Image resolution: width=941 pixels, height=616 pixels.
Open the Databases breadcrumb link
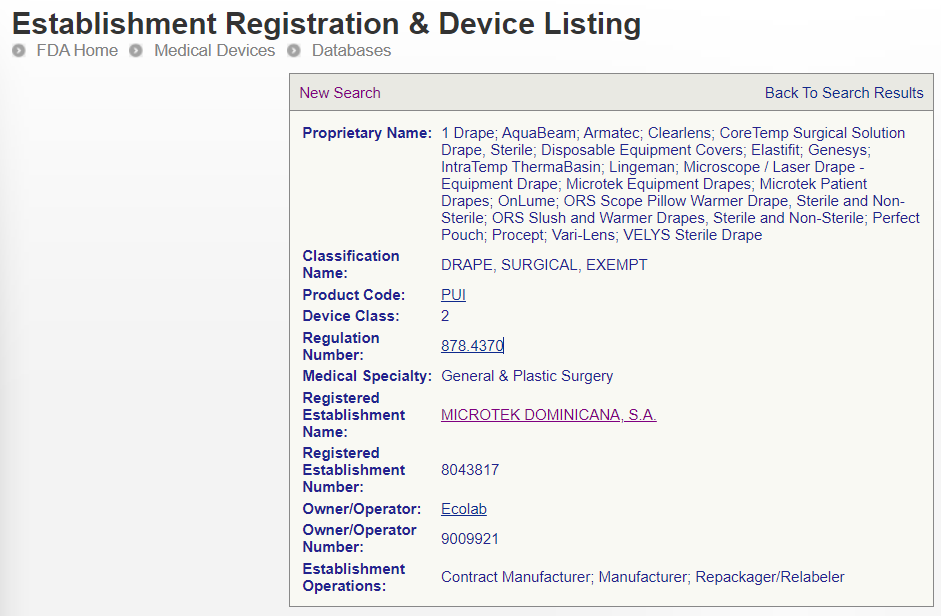(x=351, y=50)
